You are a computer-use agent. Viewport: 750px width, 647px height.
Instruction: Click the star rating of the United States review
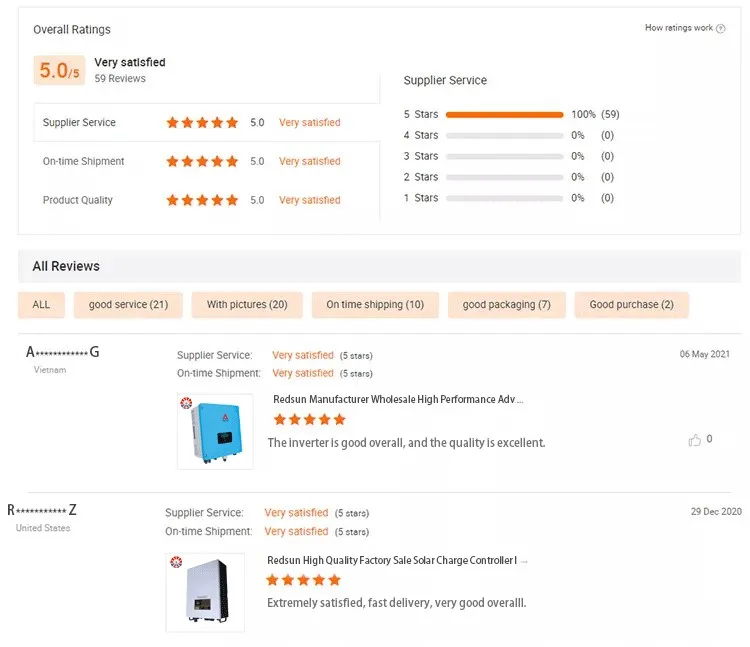(304, 580)
